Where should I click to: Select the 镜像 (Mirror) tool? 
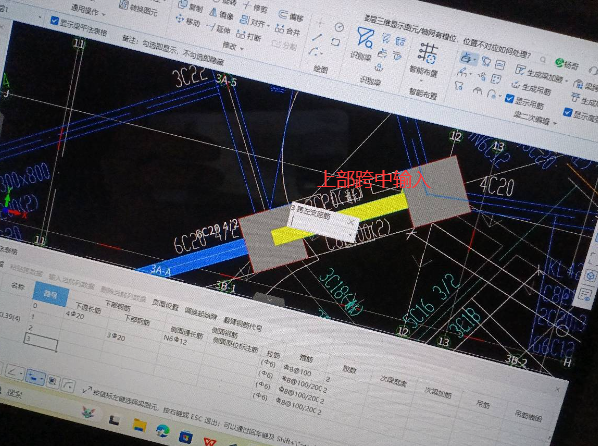[x=222, y=14]
